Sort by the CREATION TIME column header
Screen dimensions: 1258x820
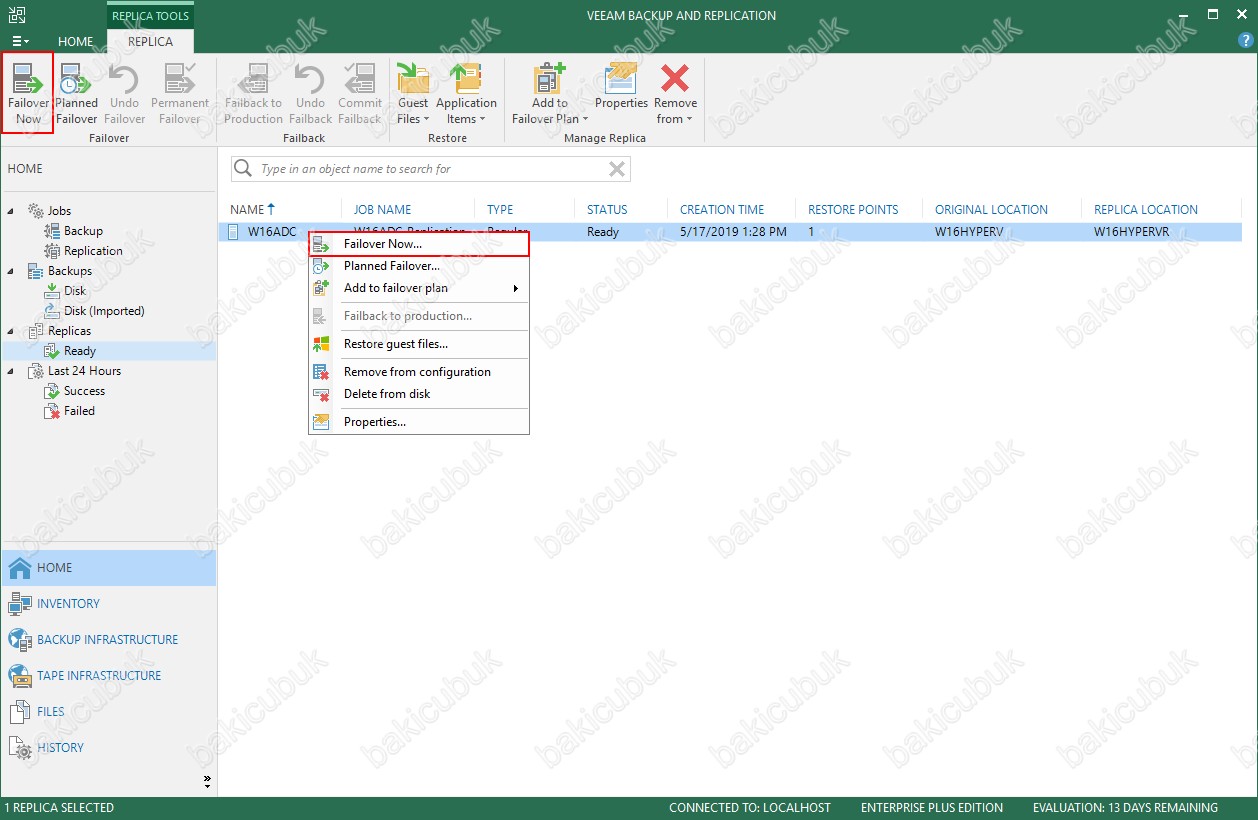point(722,210)
